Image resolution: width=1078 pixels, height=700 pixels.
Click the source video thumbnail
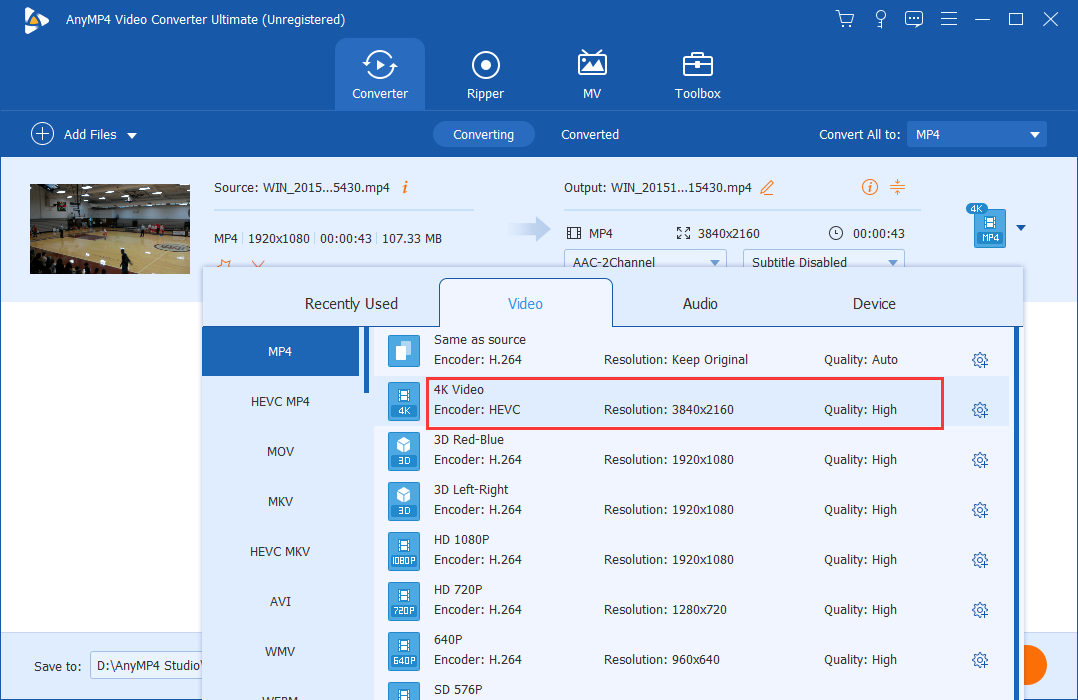coord(110,229)
